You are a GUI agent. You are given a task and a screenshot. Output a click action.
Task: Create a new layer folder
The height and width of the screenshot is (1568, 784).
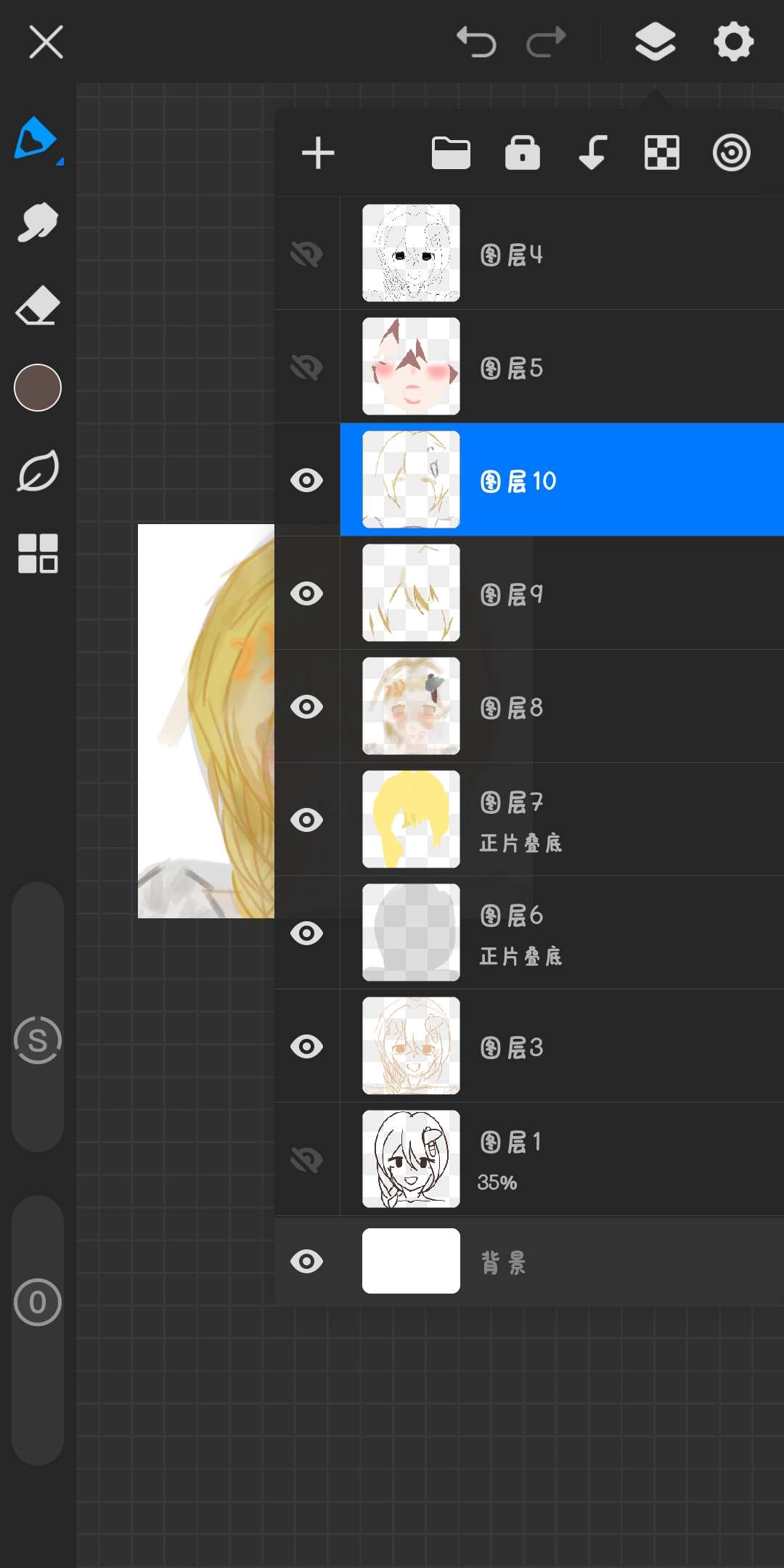pyautogui.click(x=451, y=153)
